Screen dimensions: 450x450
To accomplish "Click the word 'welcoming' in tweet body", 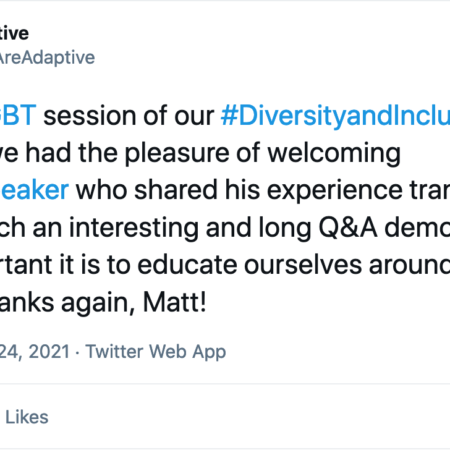I will pos(334,154).
